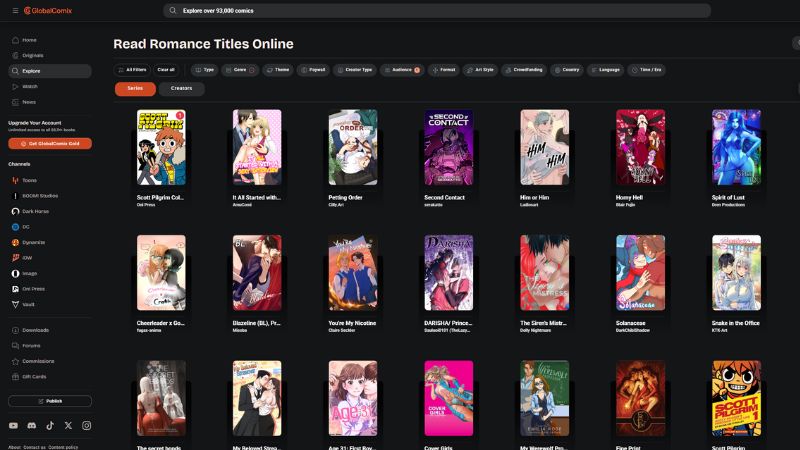Expand the Art Style filter dropdown

pos(480,70)
